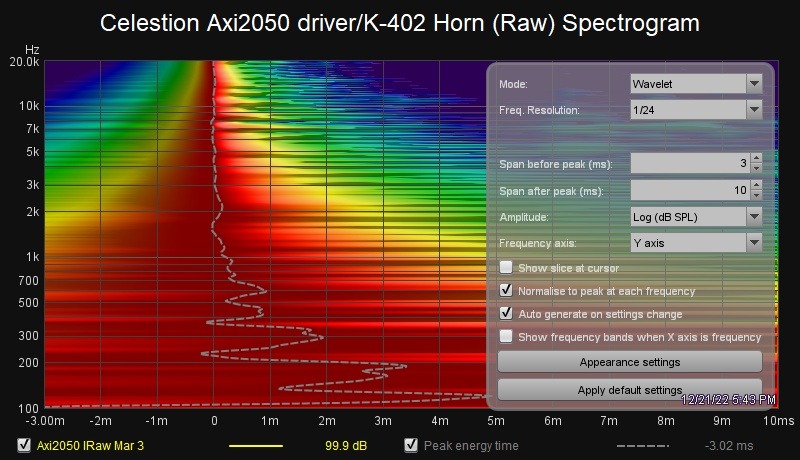
Task: Click the 10ms time axis label
Action: point(779,421)
